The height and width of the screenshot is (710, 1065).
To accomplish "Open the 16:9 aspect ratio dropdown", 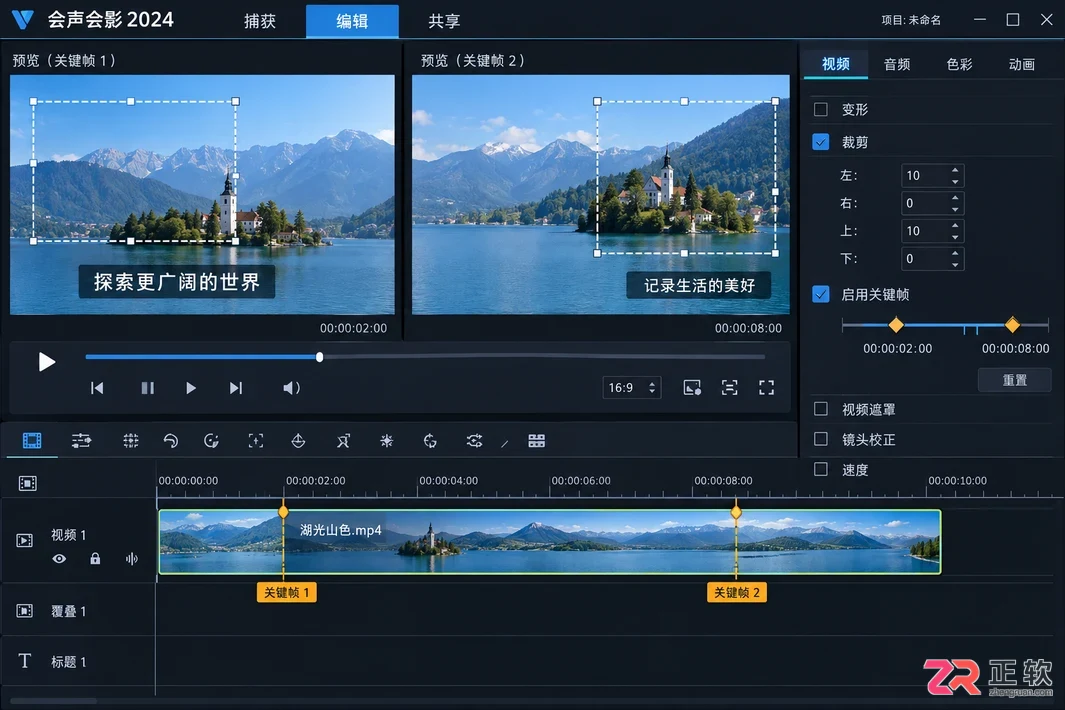I will (632, 388).
